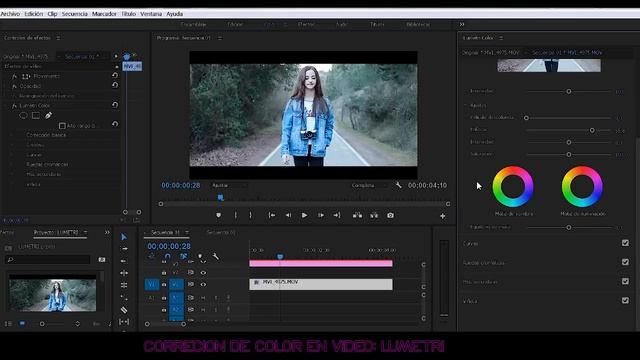Select the Razor tool
The height and width of the screenshot is (360, 640).
pyautogui.click(x=124, y=310)
